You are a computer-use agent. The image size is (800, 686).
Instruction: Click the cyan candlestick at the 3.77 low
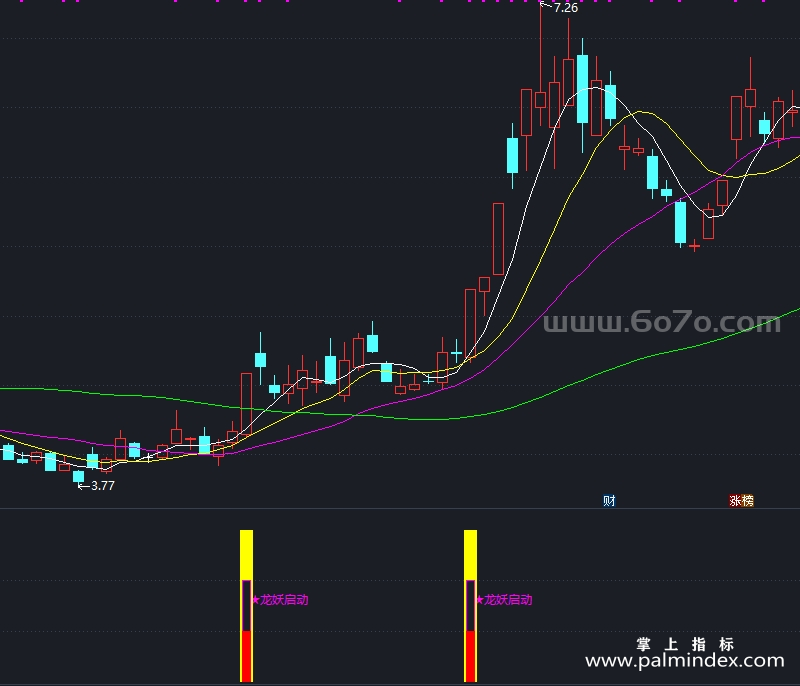point(79,476)
